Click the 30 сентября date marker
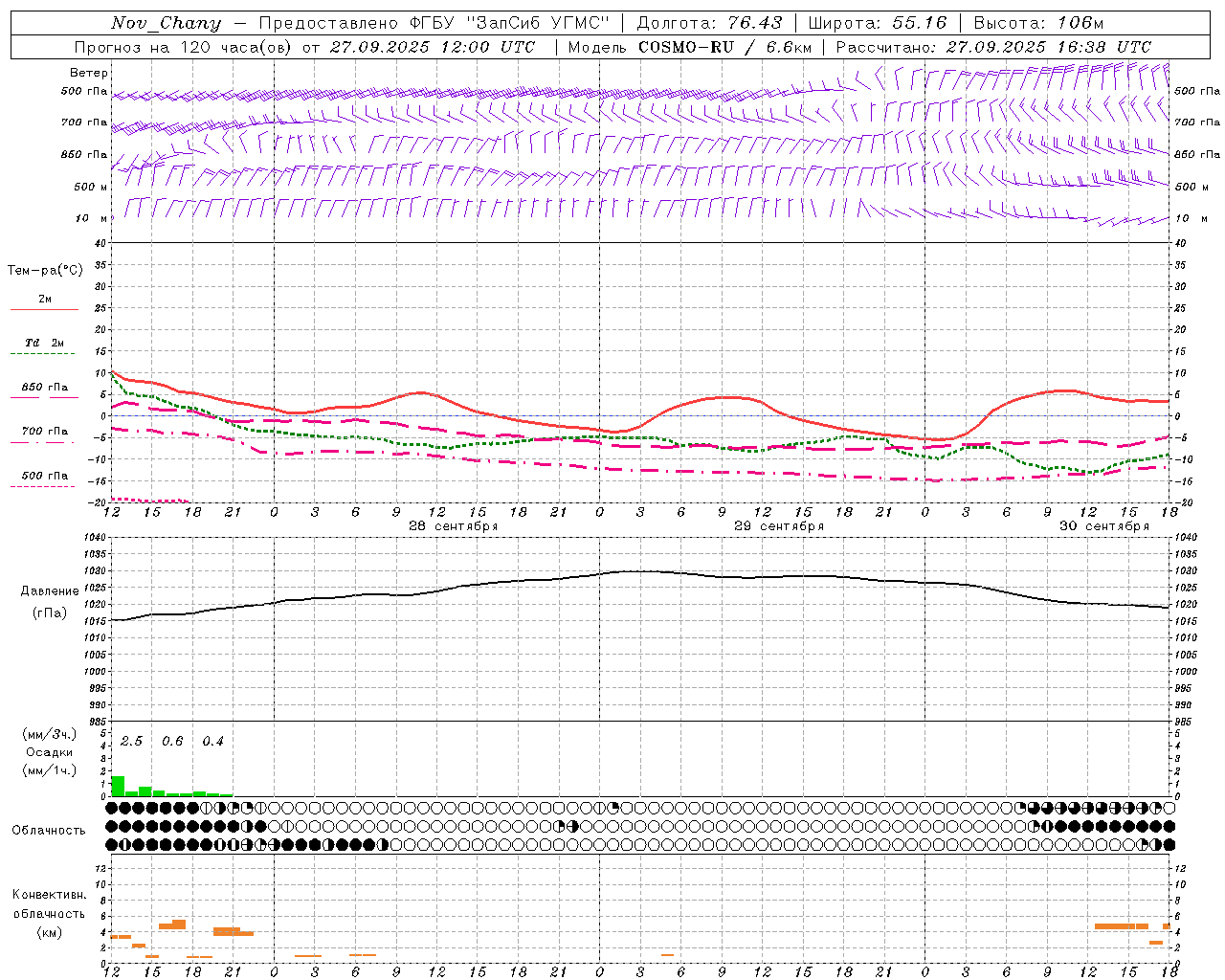The width and height of the screenshot is (1225, 980). click(x=1104, y=526)
